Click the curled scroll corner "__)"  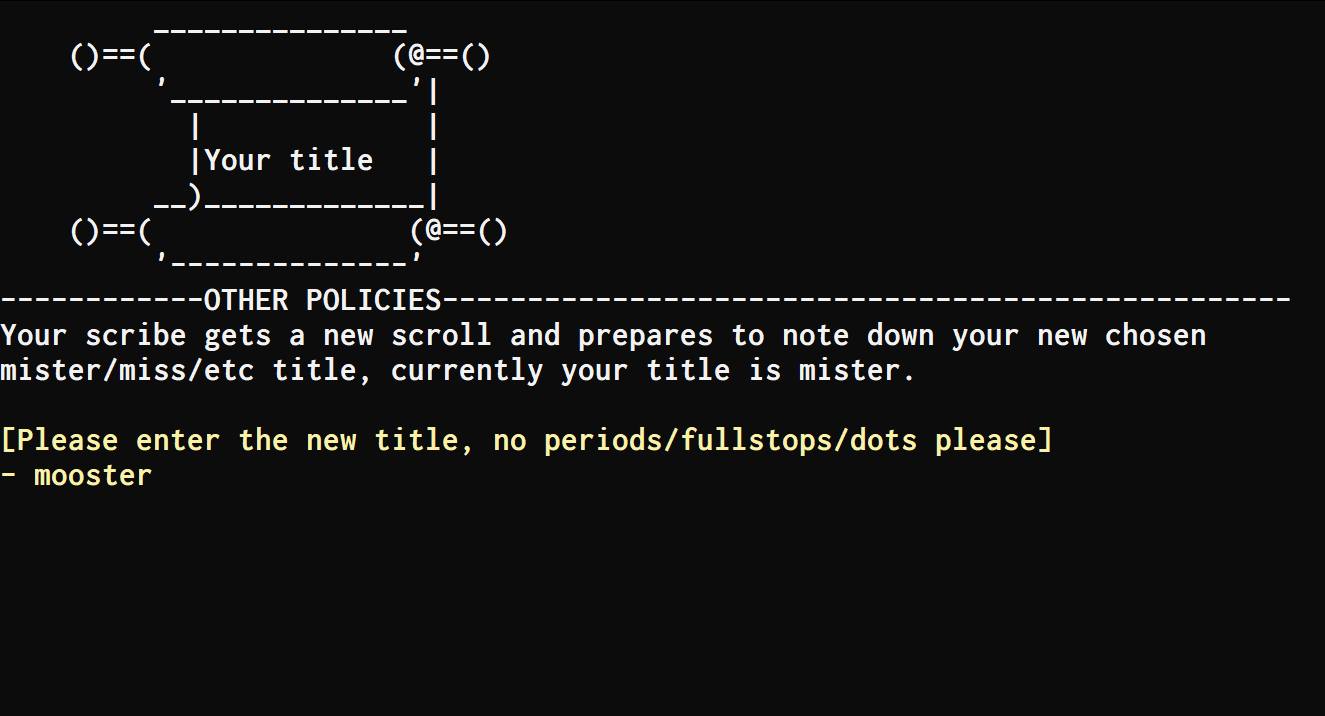pos(178,197)
